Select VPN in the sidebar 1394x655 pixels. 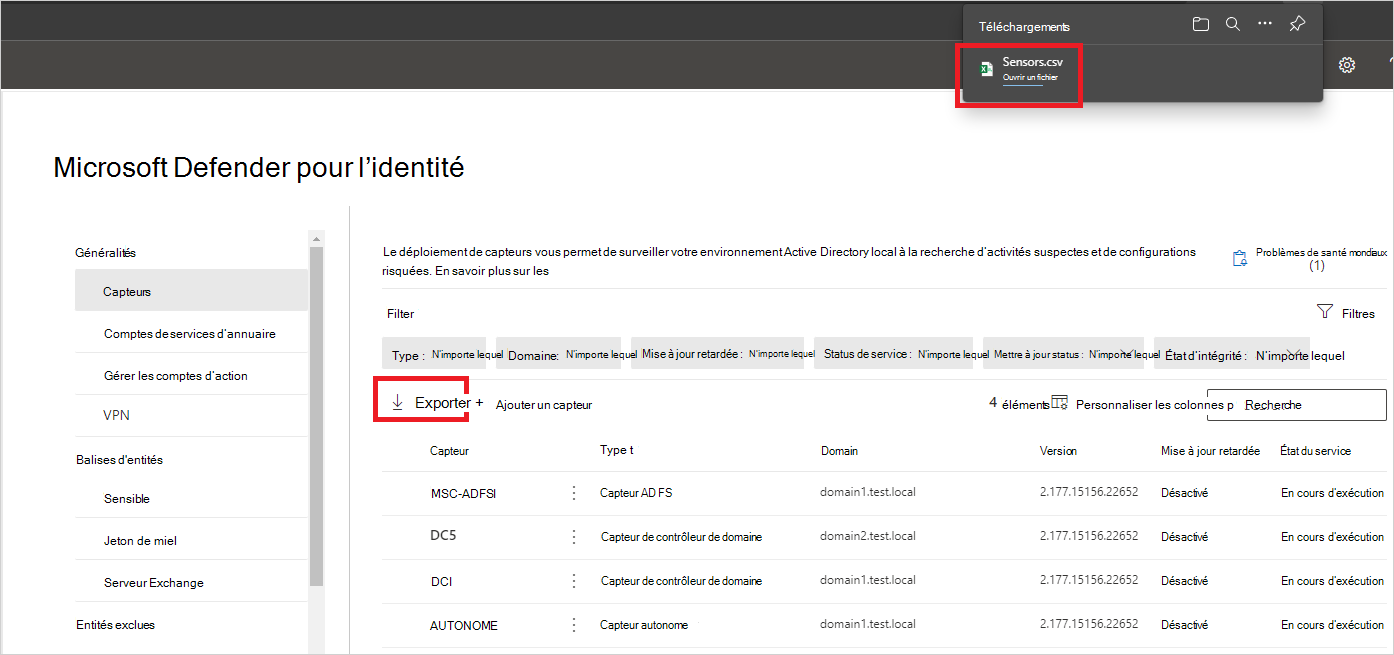point(117,415)
